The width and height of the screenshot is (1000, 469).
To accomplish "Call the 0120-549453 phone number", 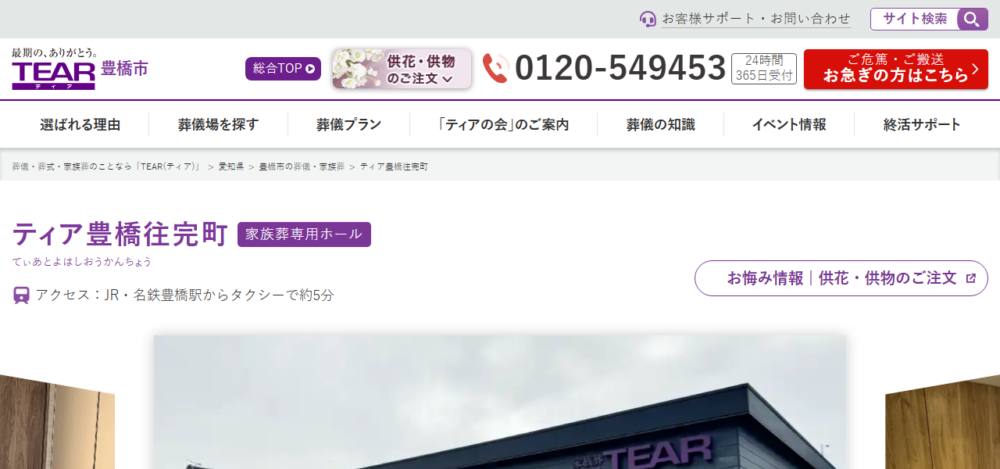I will pos(620,68).
